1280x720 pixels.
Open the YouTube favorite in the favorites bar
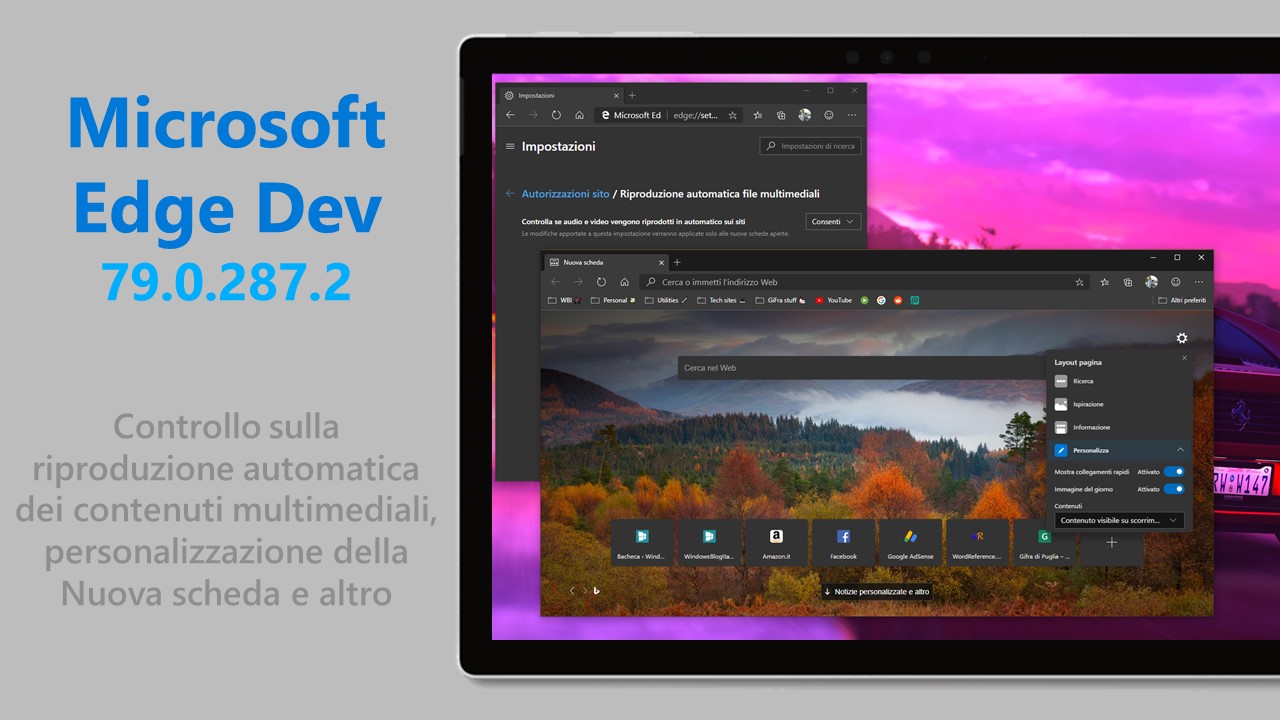833,300
